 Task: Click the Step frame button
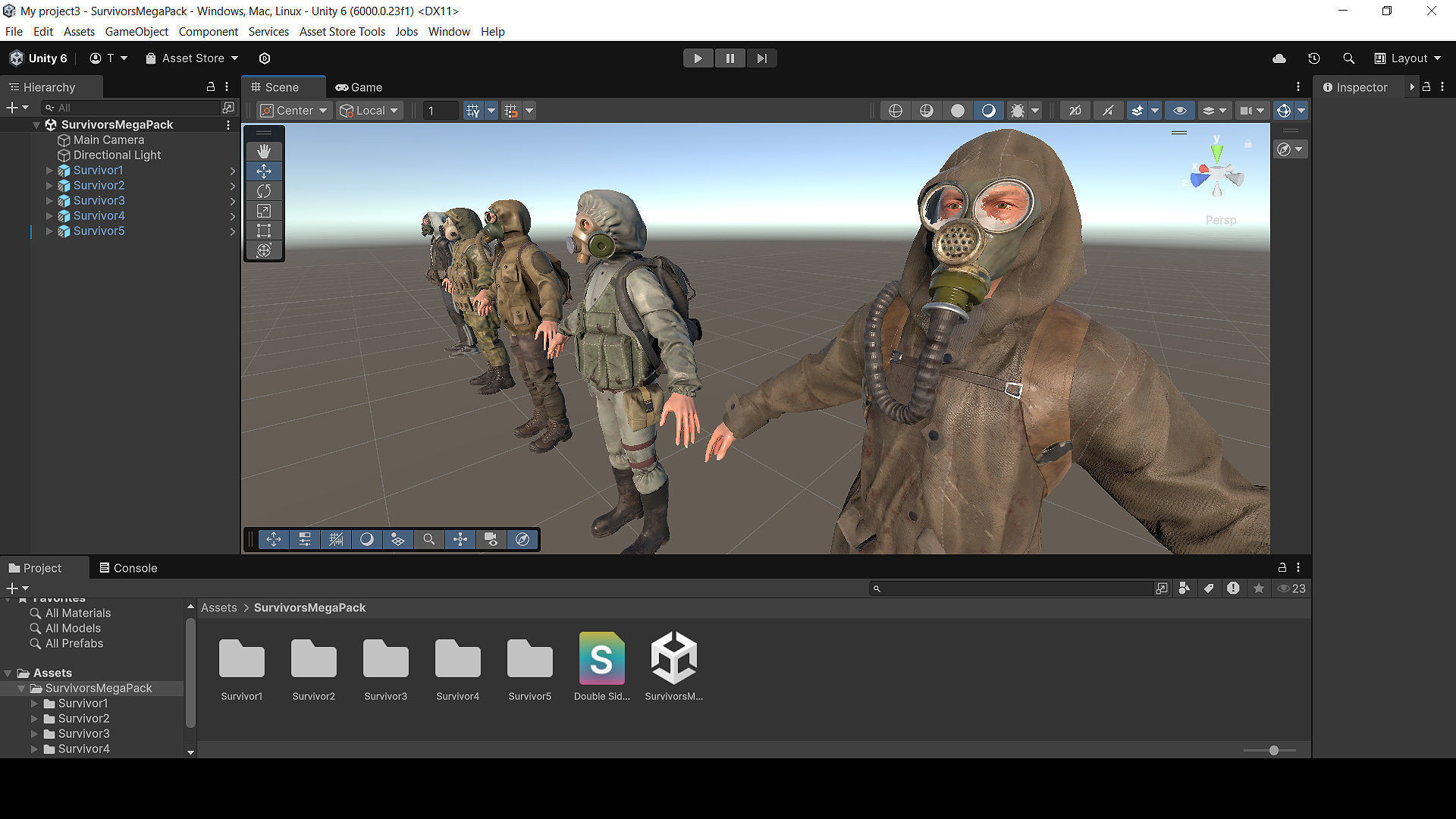point(761,58)
